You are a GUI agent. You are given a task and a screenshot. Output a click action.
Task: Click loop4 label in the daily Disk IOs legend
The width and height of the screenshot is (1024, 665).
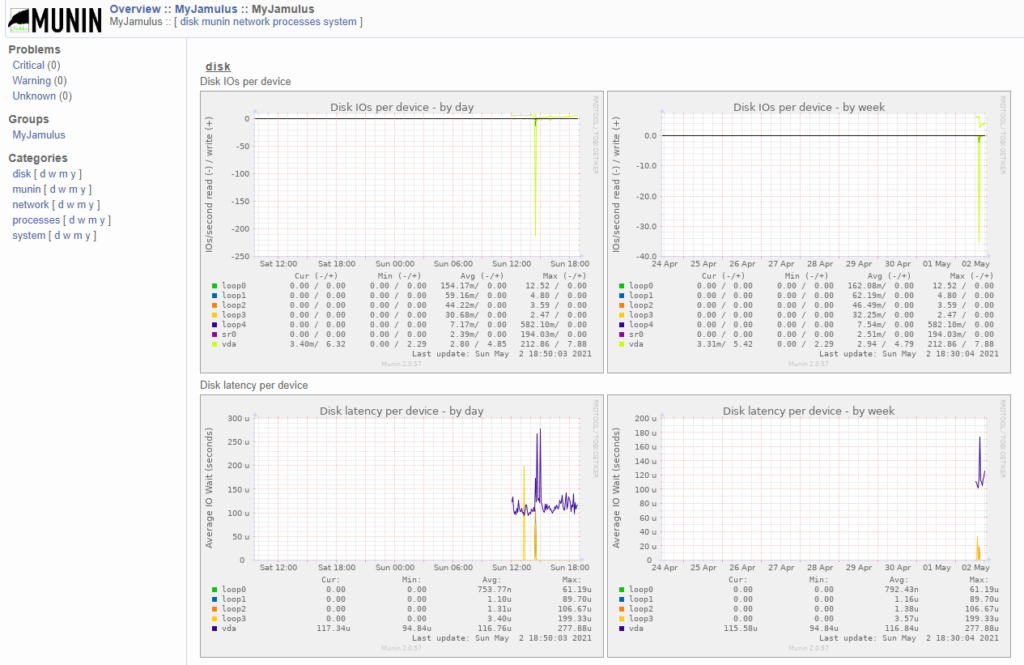[x=234, y=325]
